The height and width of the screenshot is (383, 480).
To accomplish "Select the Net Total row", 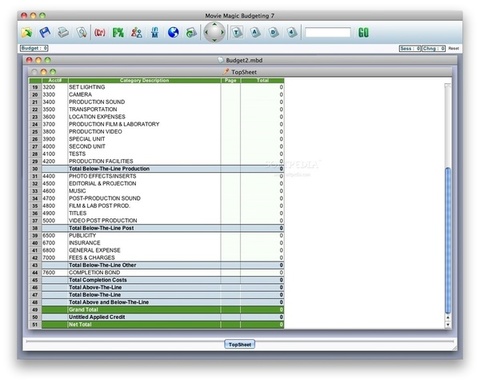I will pyautogui.click(x=156, y=324).
